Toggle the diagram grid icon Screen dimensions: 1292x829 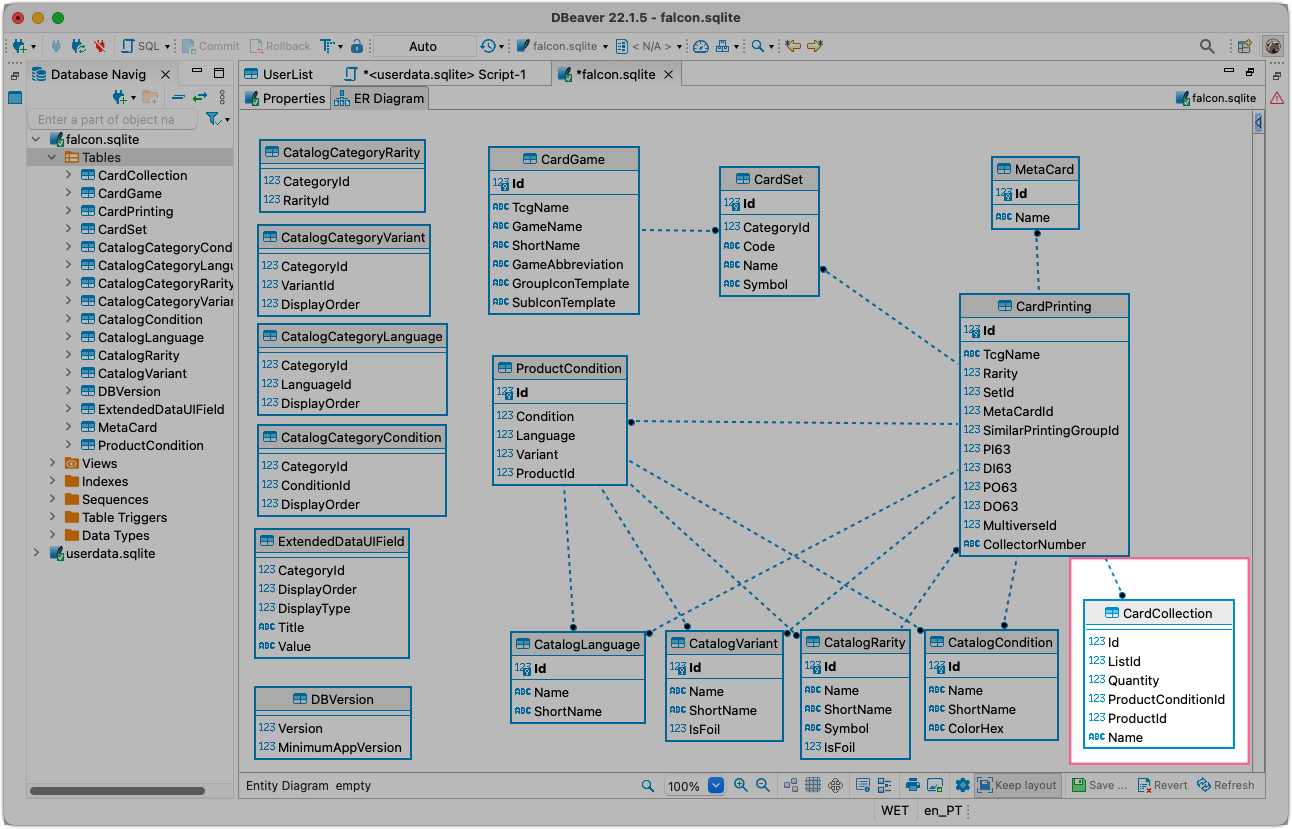[x=813, y=786]
